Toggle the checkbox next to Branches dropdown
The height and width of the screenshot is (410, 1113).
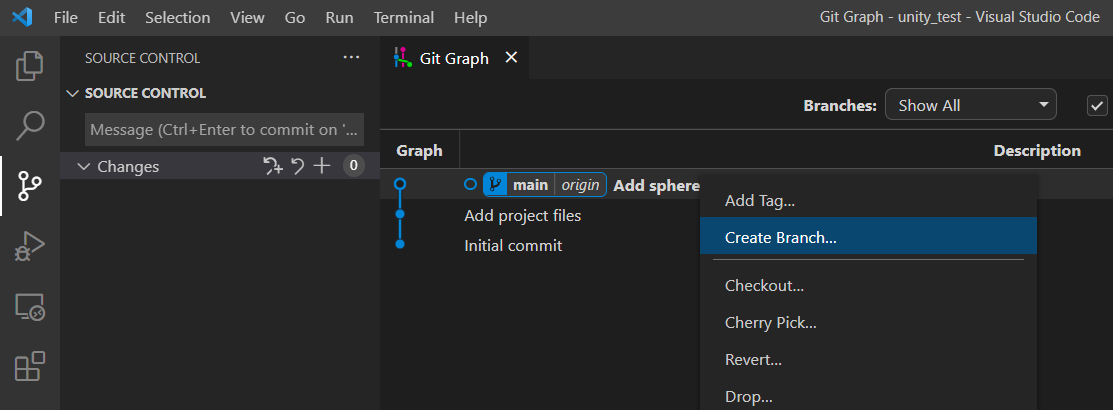pyautogui.click(x=1097, y=106)
